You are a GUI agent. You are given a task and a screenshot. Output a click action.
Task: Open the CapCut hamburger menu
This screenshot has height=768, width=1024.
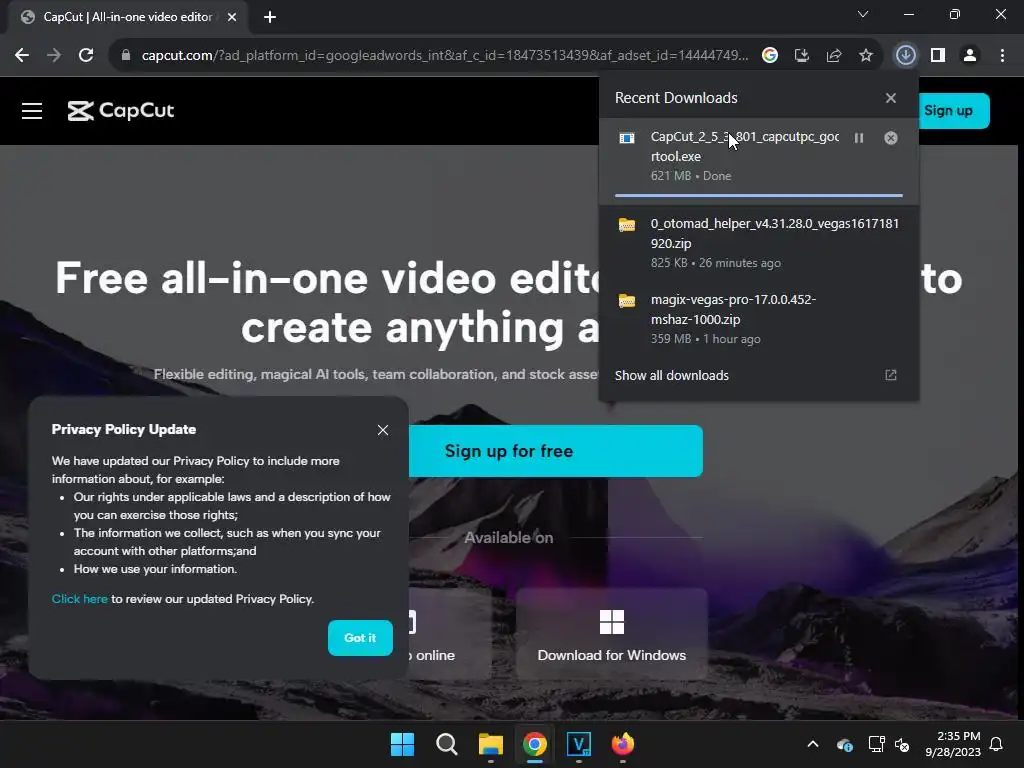point(32,111)
